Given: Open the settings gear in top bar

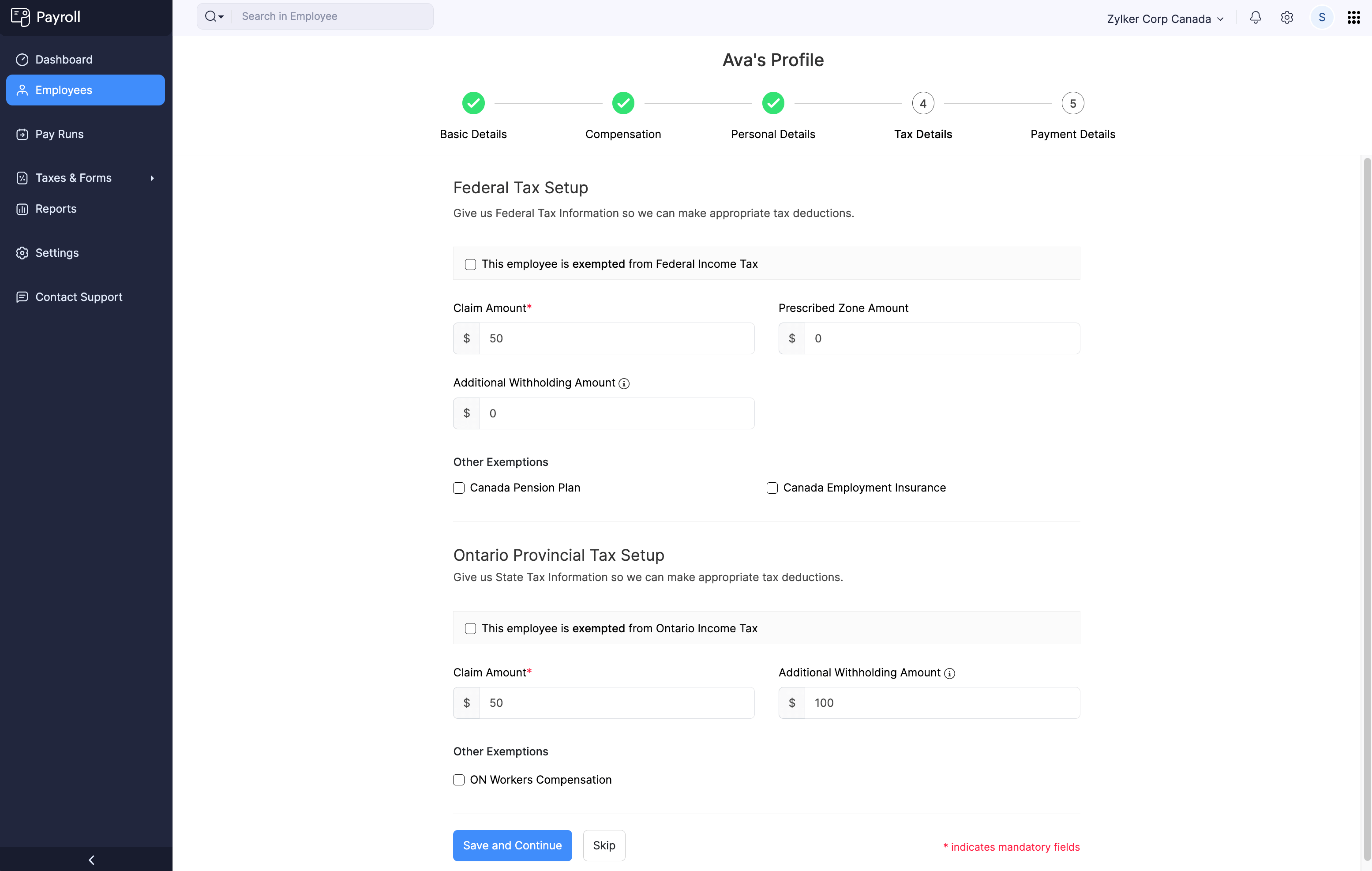Looking at the screenshot, I should 1286,18.
